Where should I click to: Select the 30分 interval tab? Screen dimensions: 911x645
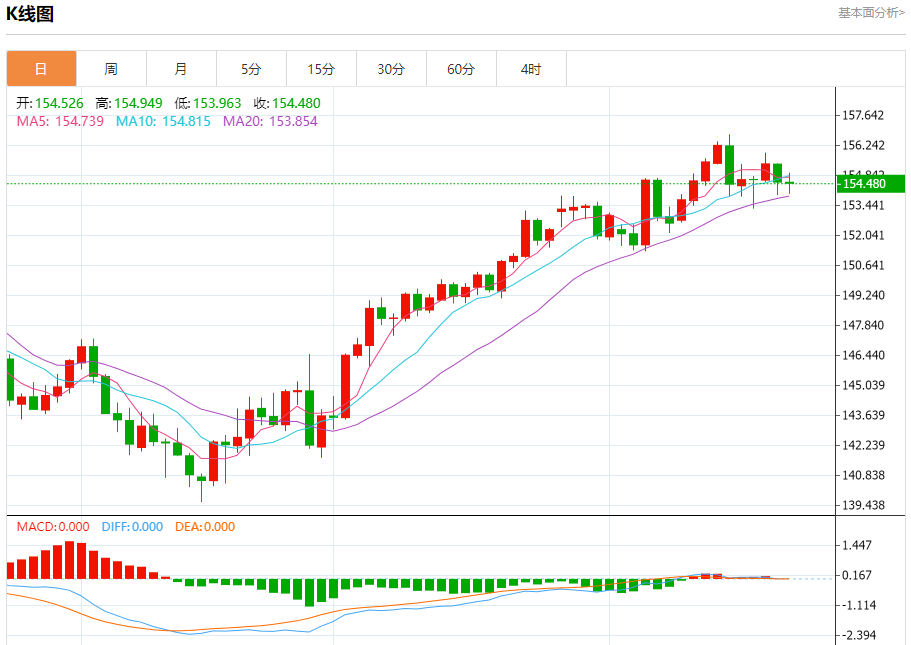[391, 69]
